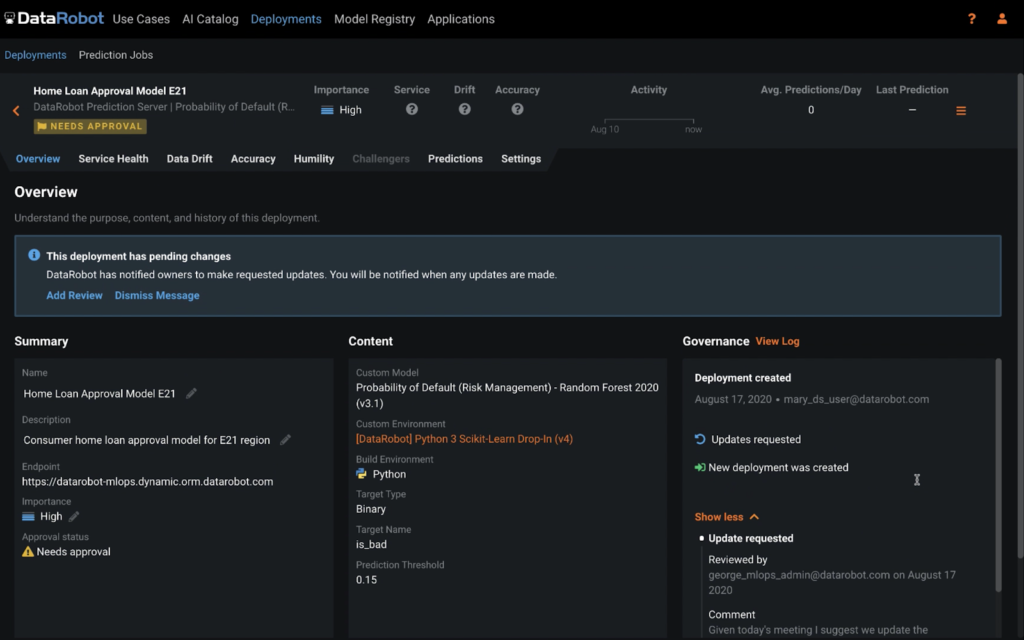Click Add Review in the pending changes banner
The width and height of the screenshot is (1024, 640).
tap(74, 295)
